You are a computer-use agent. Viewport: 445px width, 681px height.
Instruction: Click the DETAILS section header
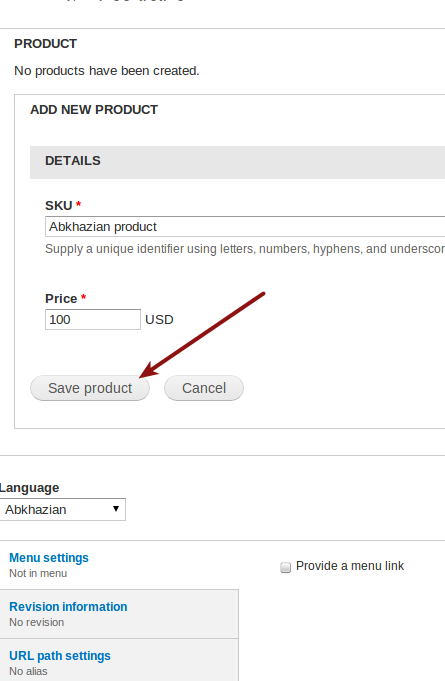pyautogui.click(x=237, y=162)
